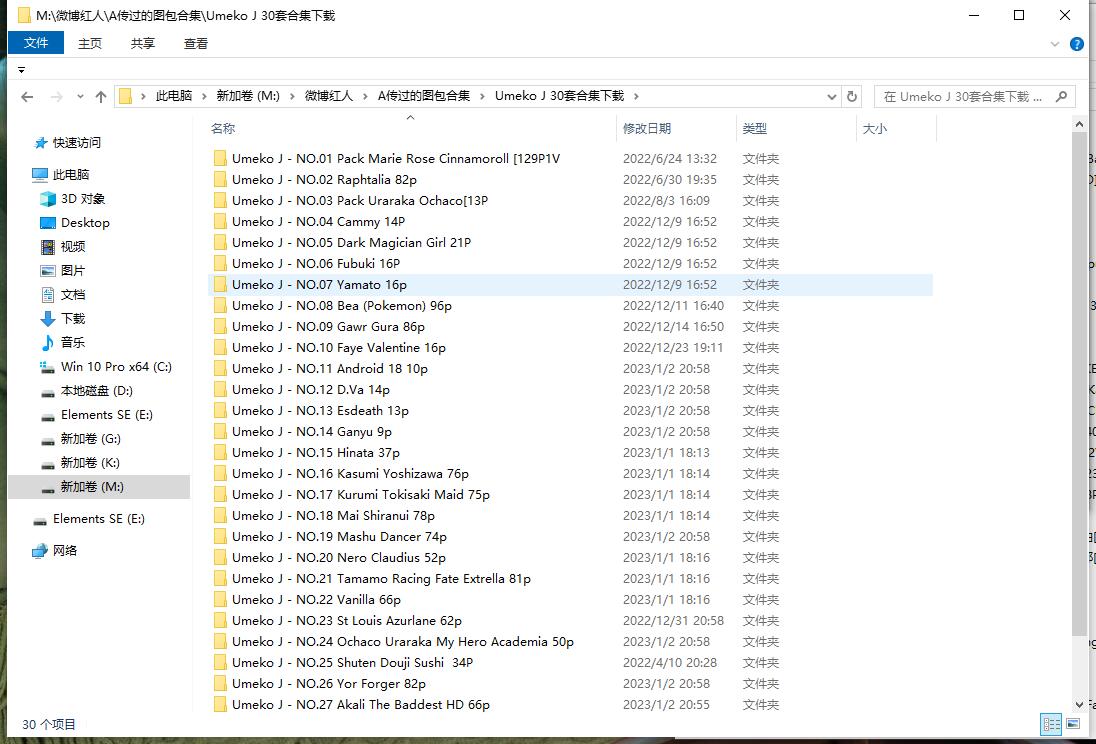The image size is (1096, 744).
Task: Click the NO.01 Pack Marie Rose folder icon
Action: 220,159
